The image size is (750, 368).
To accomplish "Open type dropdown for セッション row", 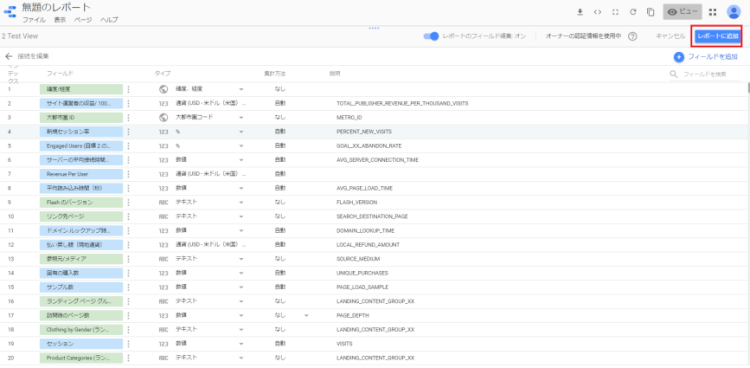I will 241,344.
